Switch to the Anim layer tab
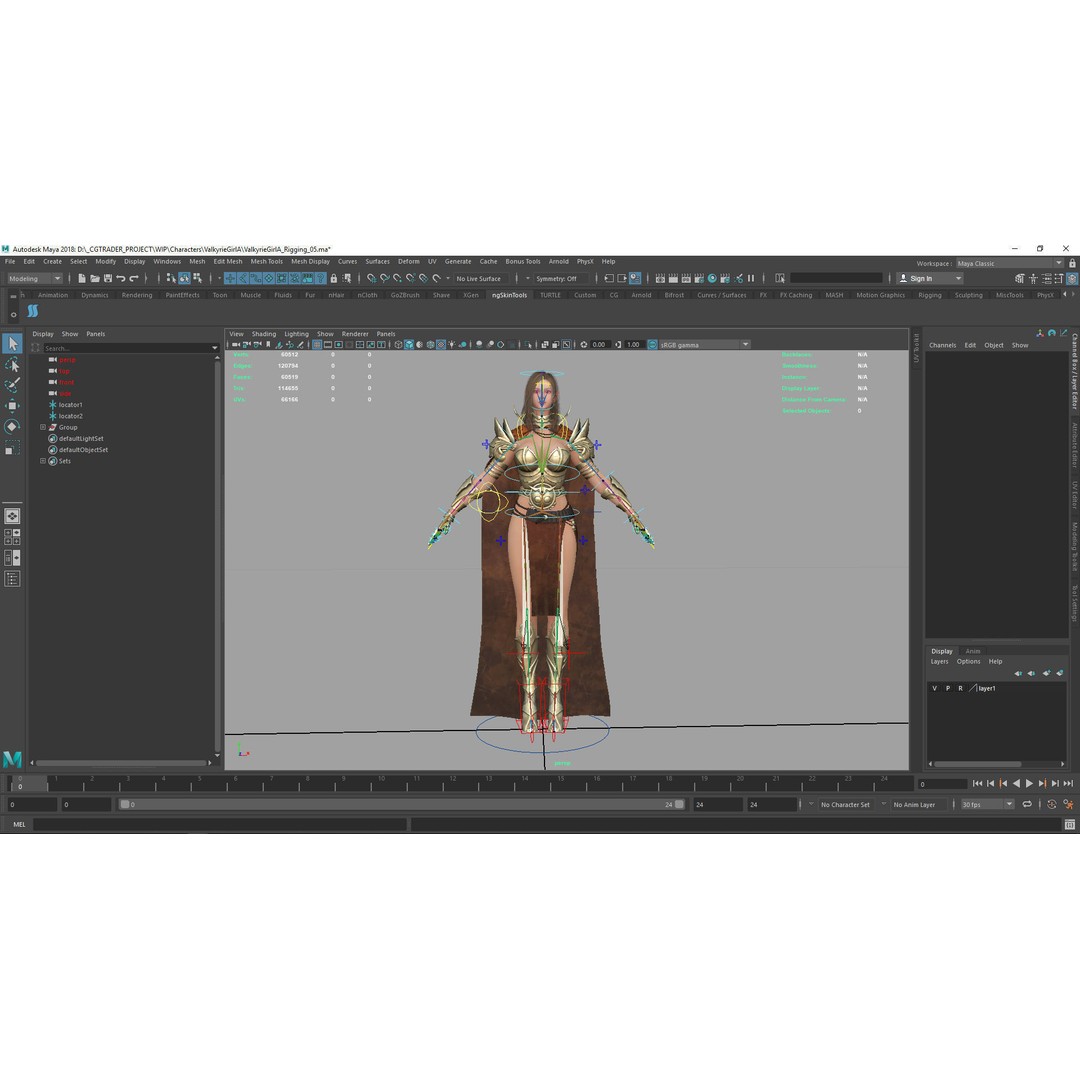Viewport: 1080px width, 1080px height. 973,651
